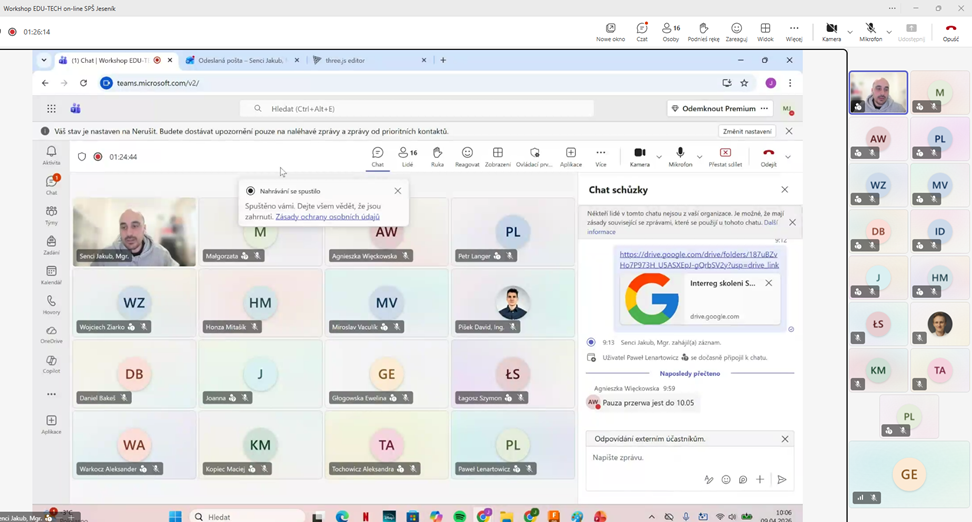The height and width of the screenshot is (522, 972).
Task: Raise hand with Podnieś rękę button
Action: pyautogui.click(x=703, y=31)
